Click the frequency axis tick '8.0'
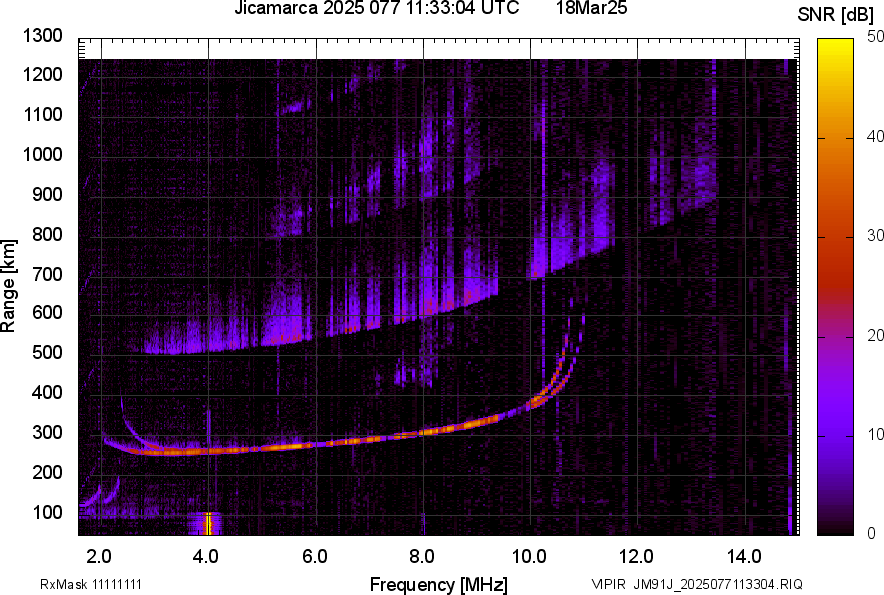Image resolution: width=884 pixels, height=595 pixels. pos(422,557)
